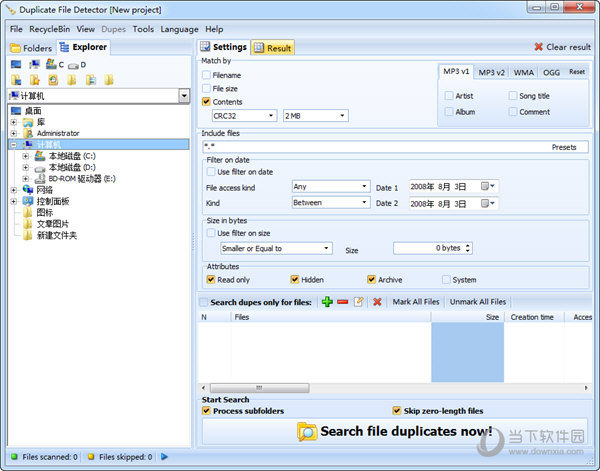Expand the 本地磁盘 (C:) tree node

(x=26, y=156)
